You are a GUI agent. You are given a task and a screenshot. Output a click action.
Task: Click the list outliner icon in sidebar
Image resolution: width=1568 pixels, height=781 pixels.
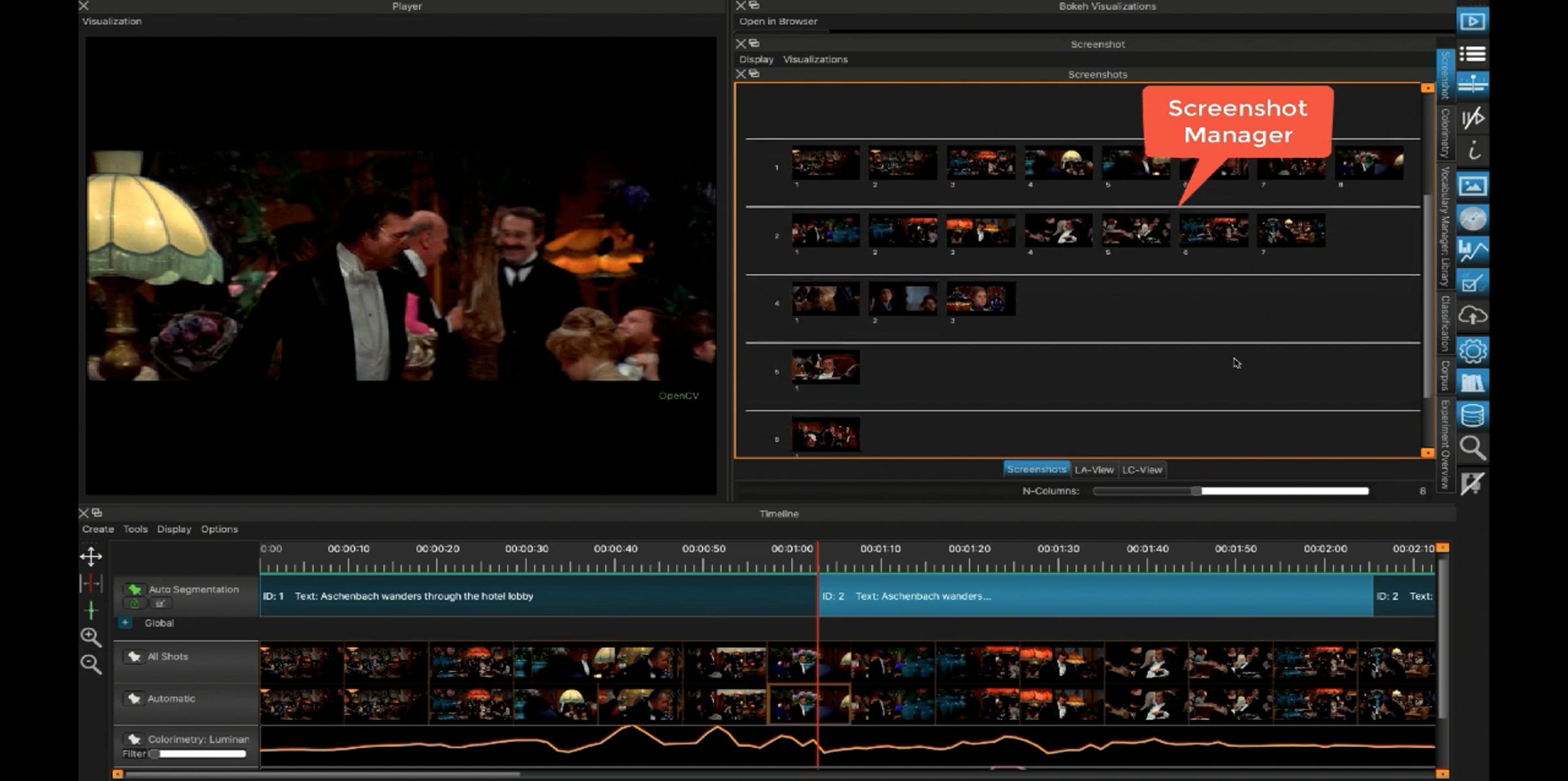click(x=1472, y=54)
